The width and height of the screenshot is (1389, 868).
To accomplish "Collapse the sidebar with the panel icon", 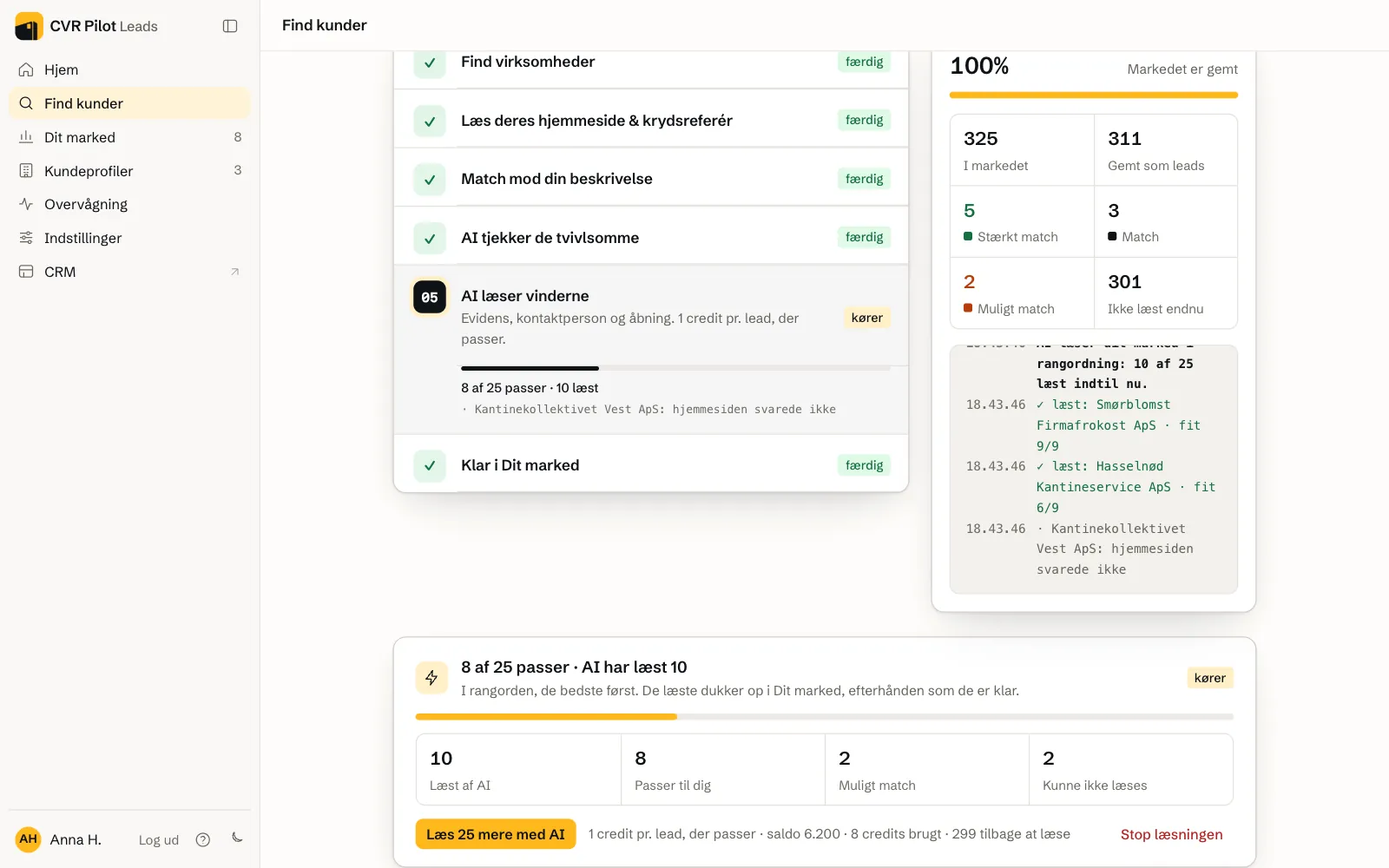I will point(230,26).
